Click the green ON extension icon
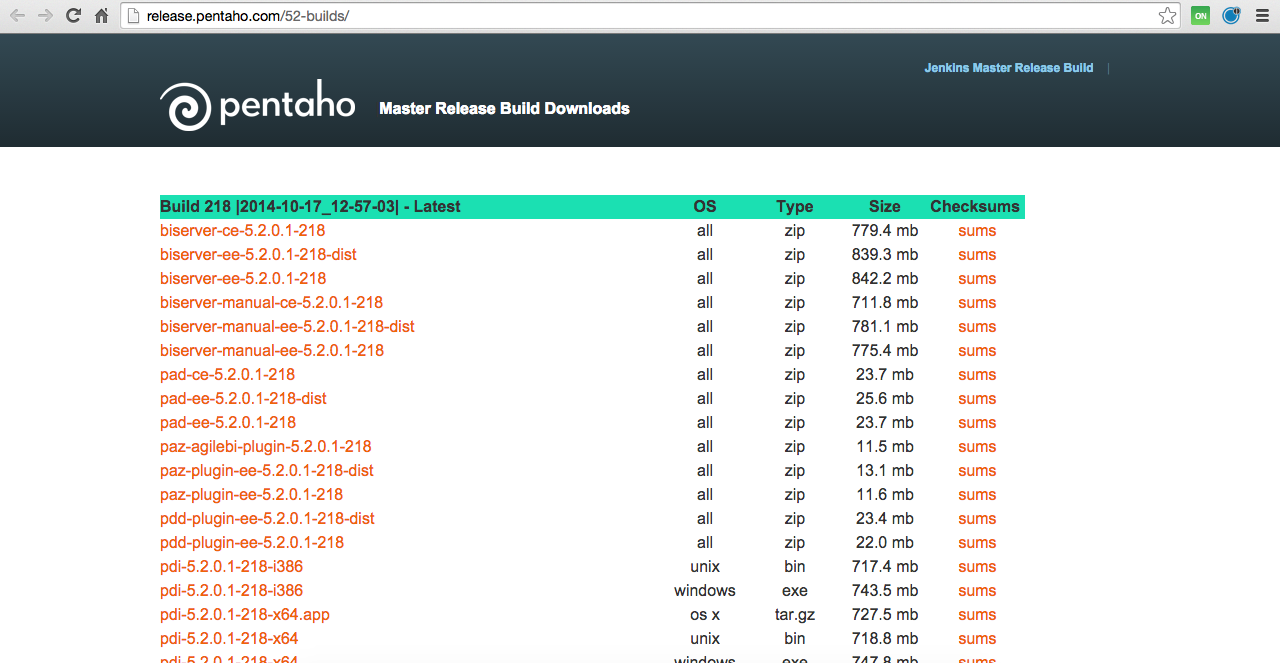Viewport: 1280px width, 663px height. (1200, 16)
